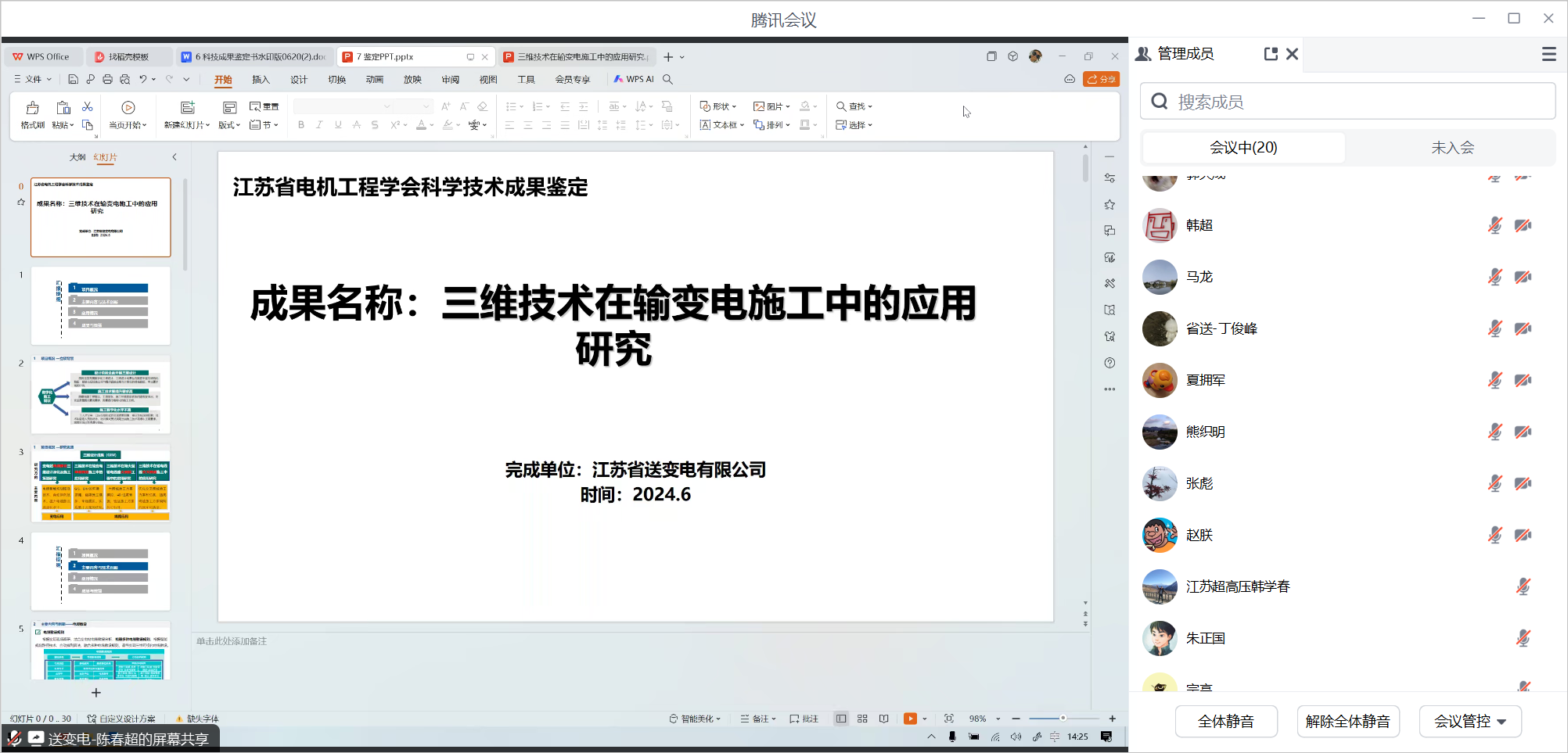Click the format painter icon

pos(32,114)
